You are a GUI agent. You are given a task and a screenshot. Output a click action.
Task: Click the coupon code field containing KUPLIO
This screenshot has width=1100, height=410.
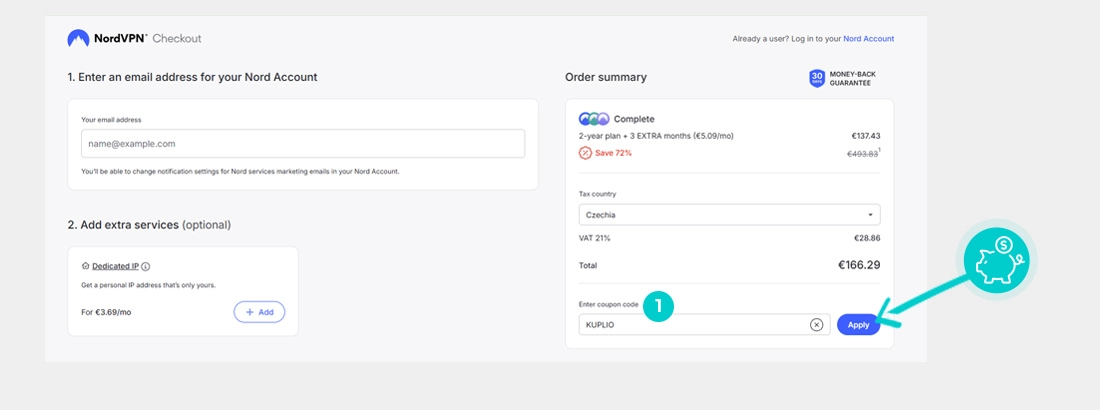click(704, 325)
